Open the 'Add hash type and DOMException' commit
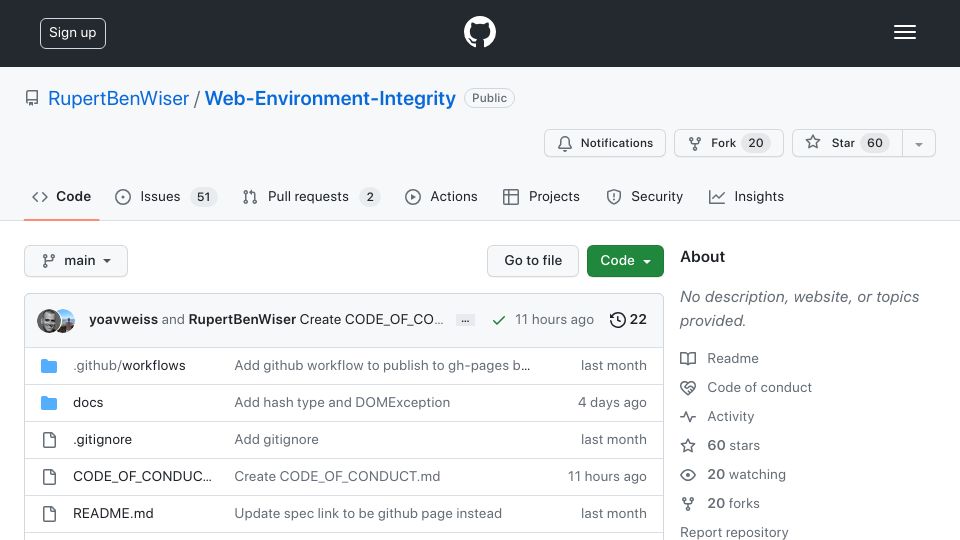The image size is (960, 540). (342, 403)
